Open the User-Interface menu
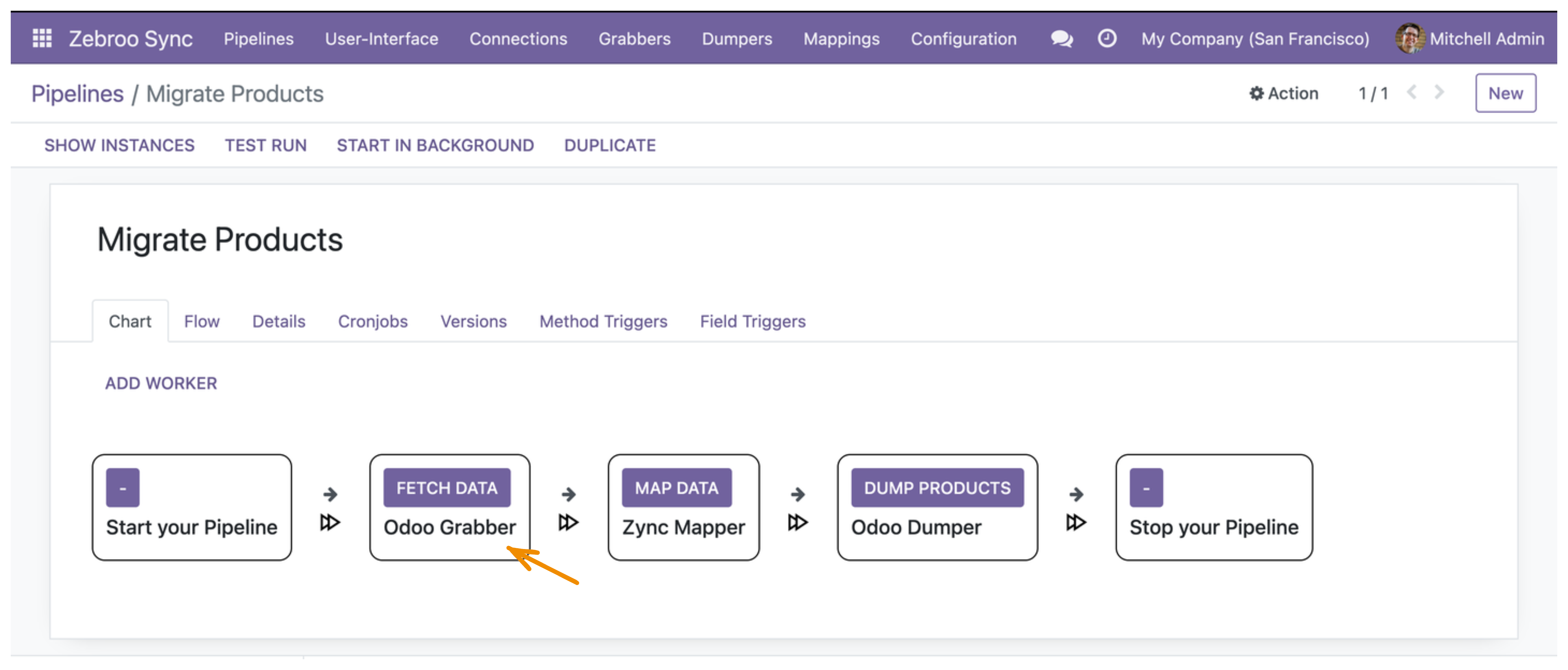 (x=382, y=38)
